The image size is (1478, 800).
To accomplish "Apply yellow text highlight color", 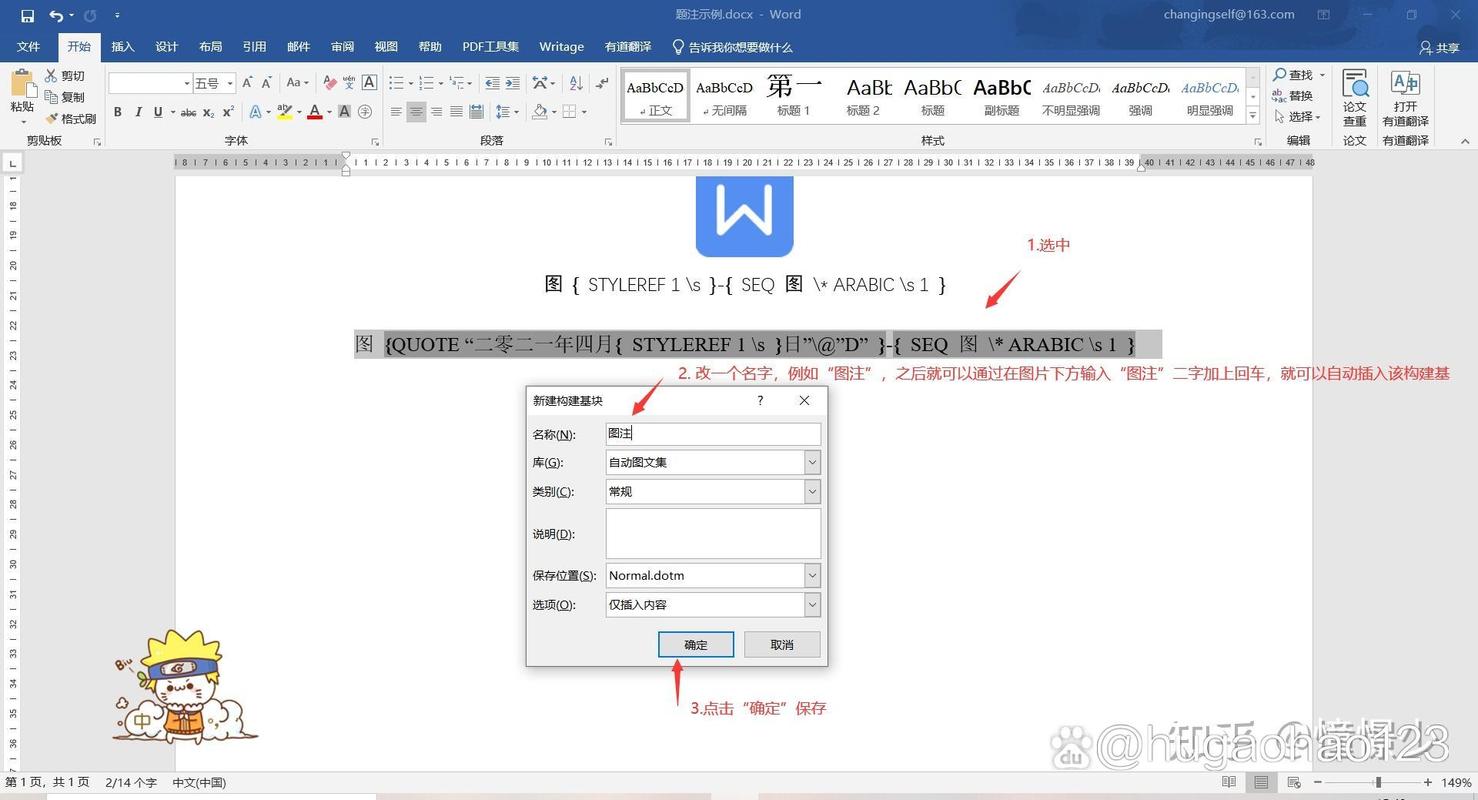I will (x=284, y=112).
